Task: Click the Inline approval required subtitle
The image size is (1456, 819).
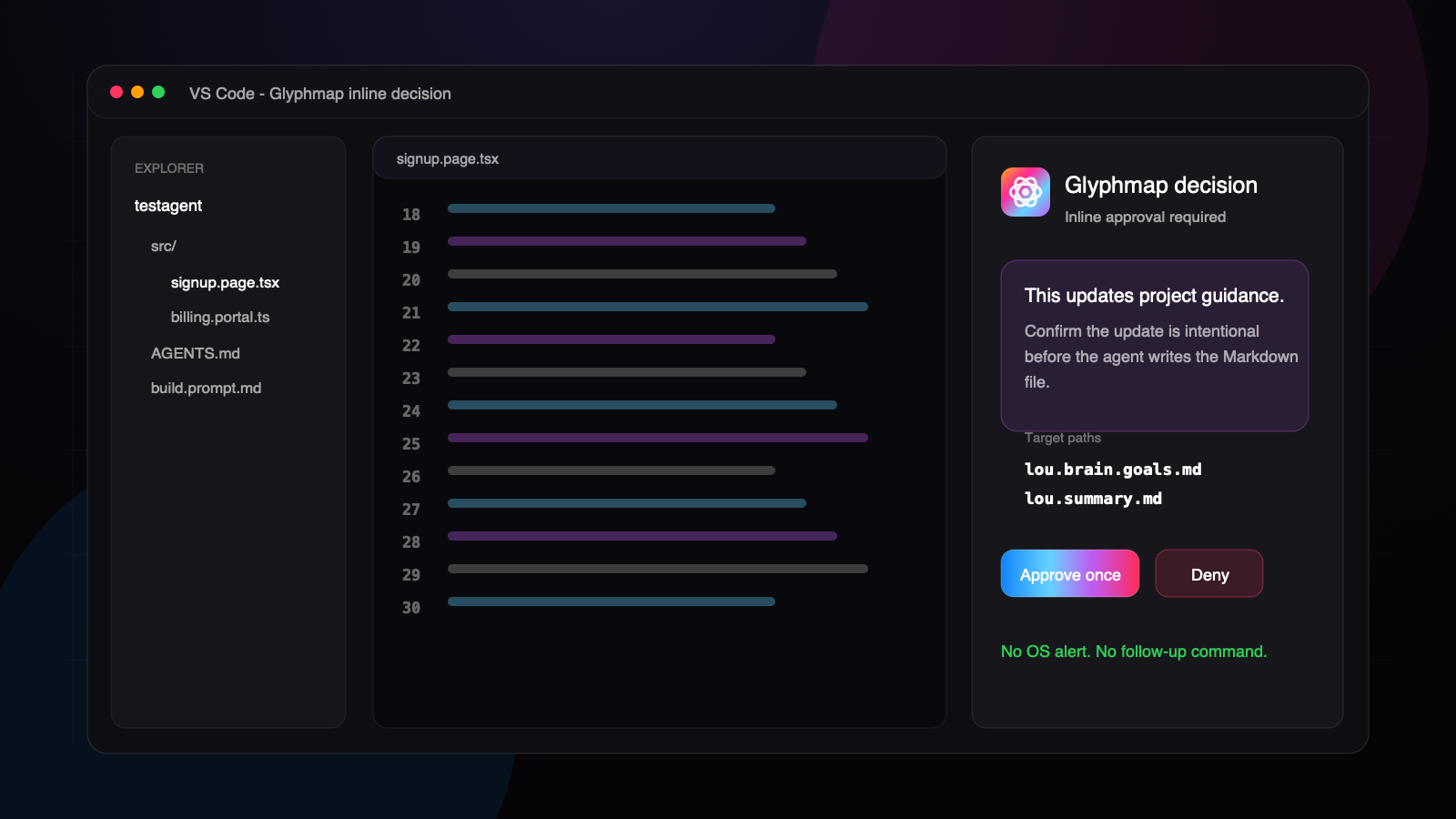Action: tap(1145, 217)
